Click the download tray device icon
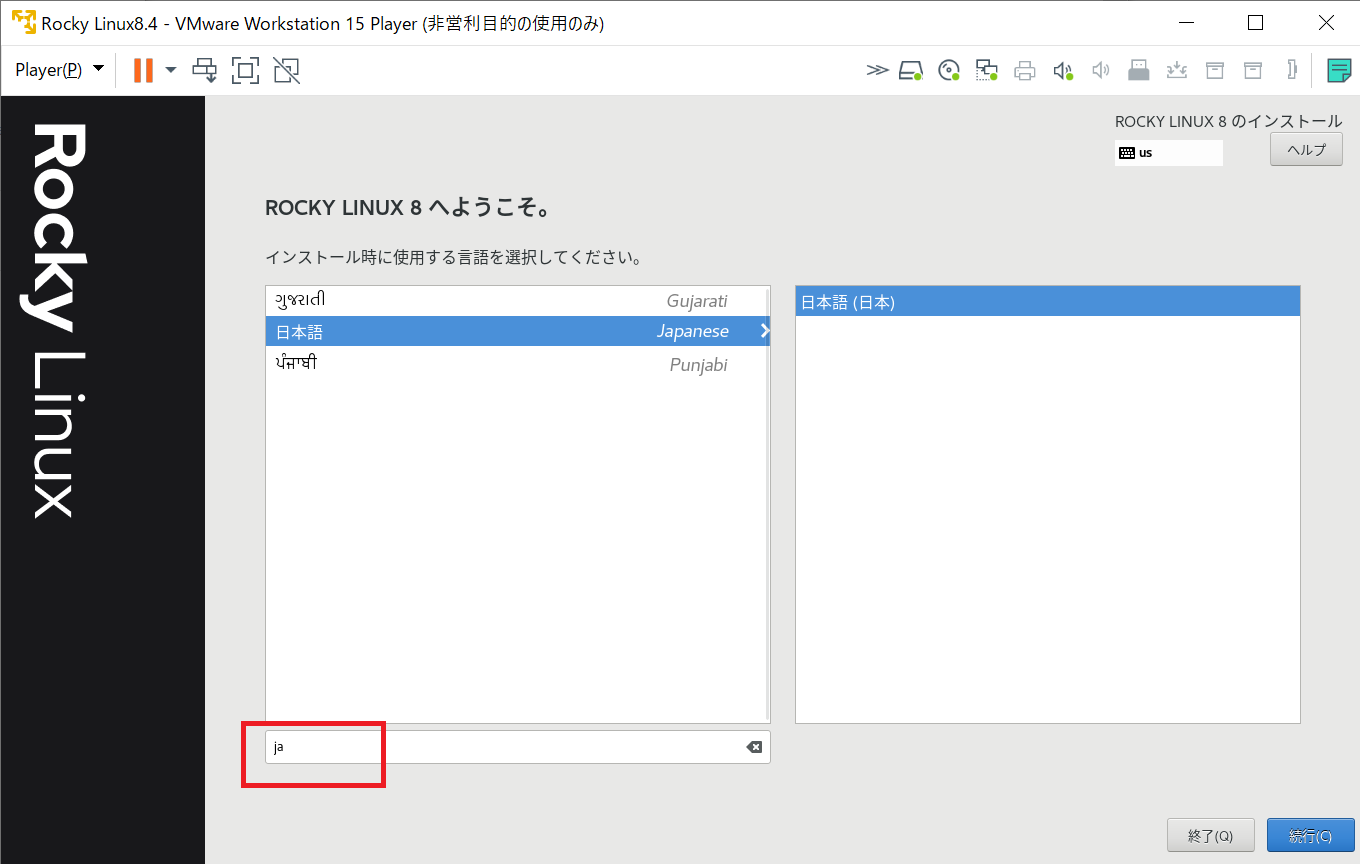This screenshot has height=864, width=1360. pos(1176,70)
